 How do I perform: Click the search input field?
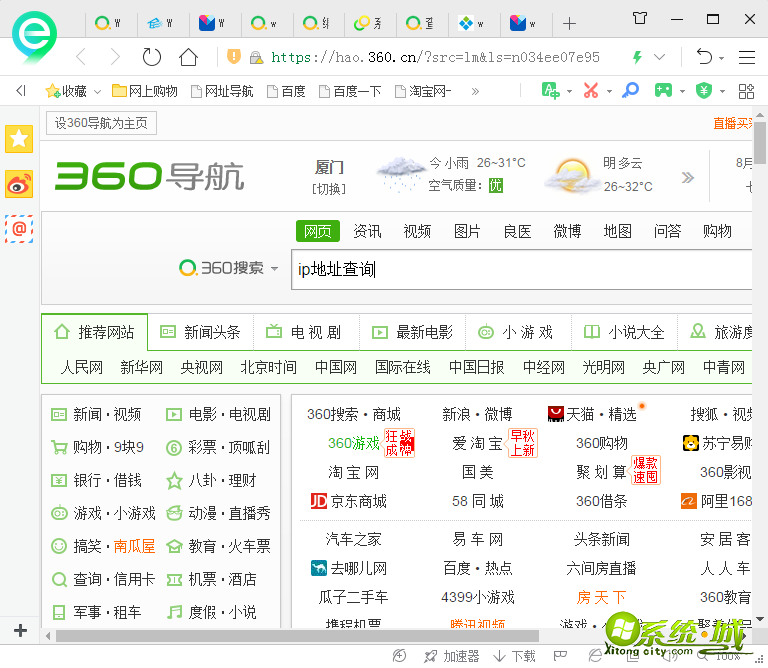[x=521, y=269]
